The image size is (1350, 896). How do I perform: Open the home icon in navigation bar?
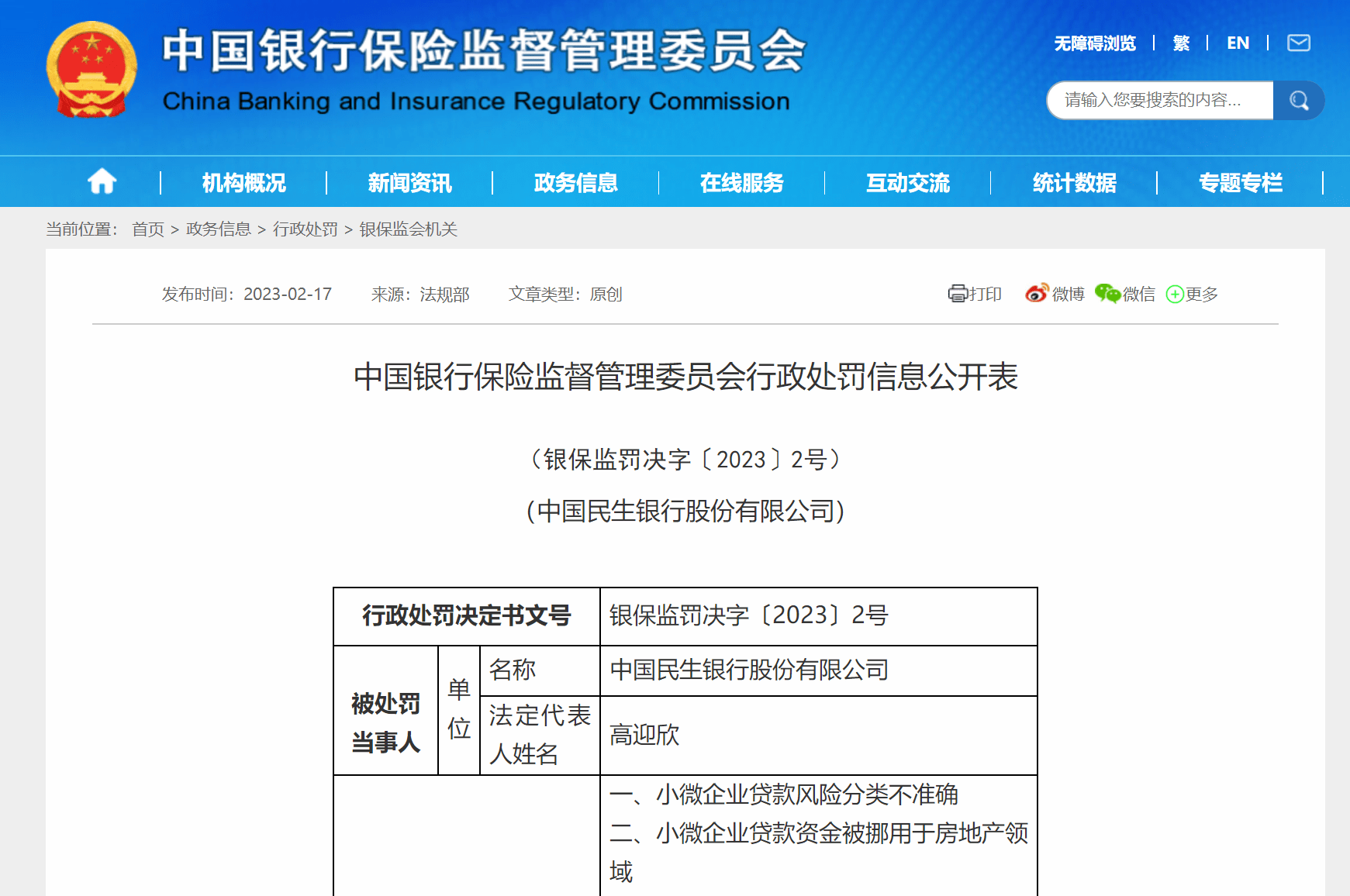coord(102,181)
